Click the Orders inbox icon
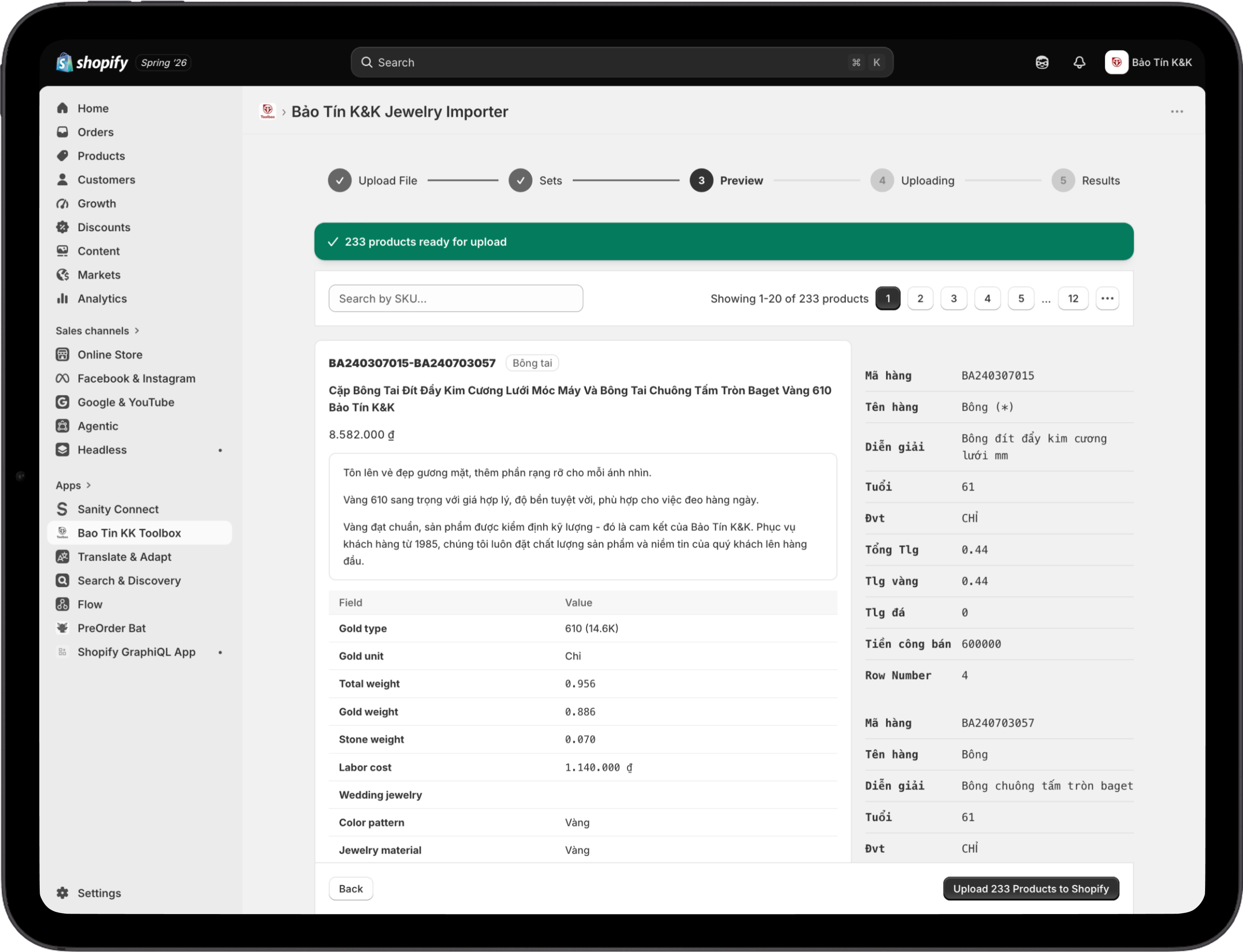This screenshot has width=1243, height=952. pos(62,132)
